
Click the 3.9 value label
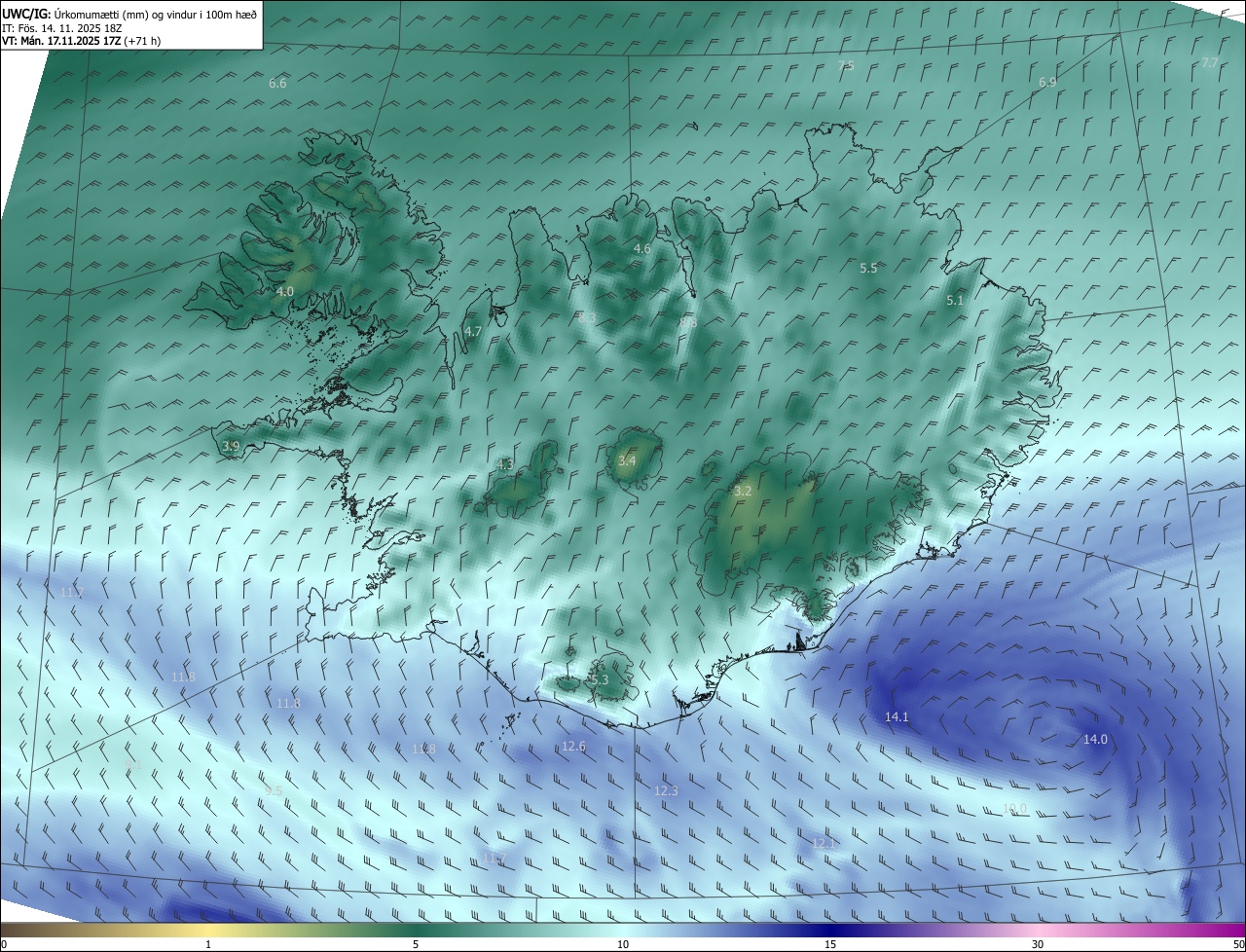pyautogui.click(x=231, y=447)
